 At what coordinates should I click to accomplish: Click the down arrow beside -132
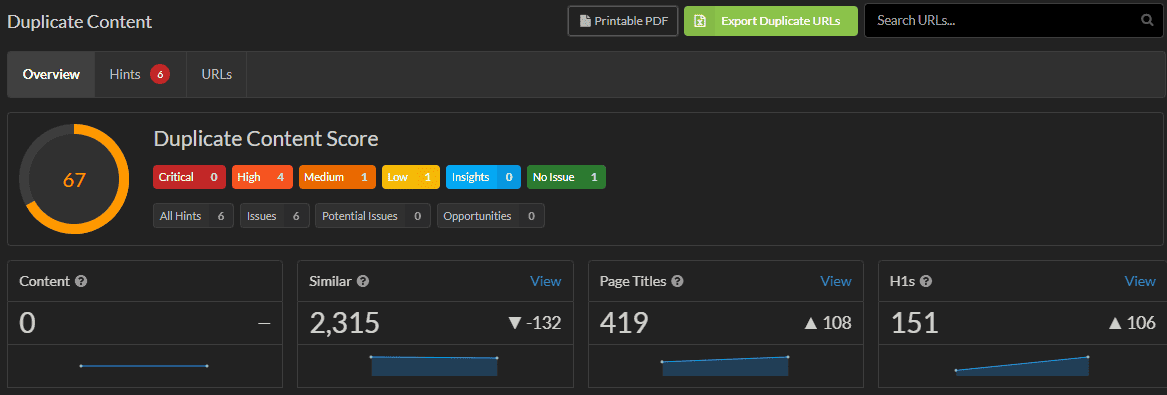[x=514, y=323]
